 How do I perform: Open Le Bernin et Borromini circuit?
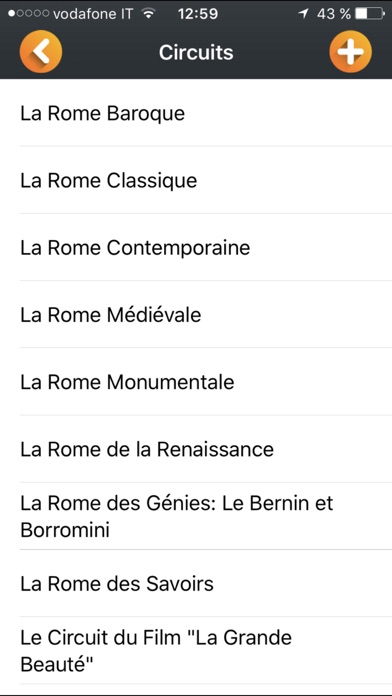tap(196, 516)
